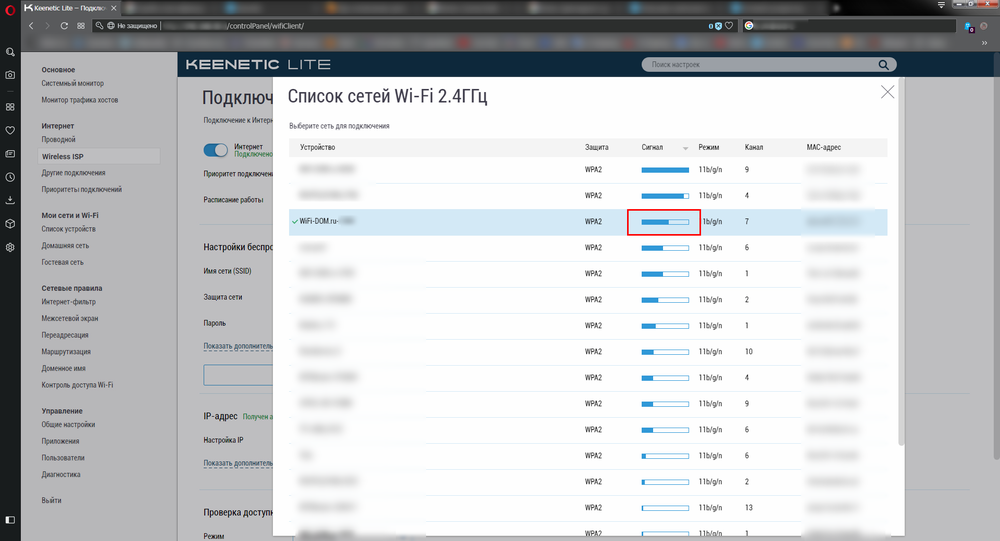Select the network on channel 13
This screenshot has width=1000, height=541.
point(588,508)
